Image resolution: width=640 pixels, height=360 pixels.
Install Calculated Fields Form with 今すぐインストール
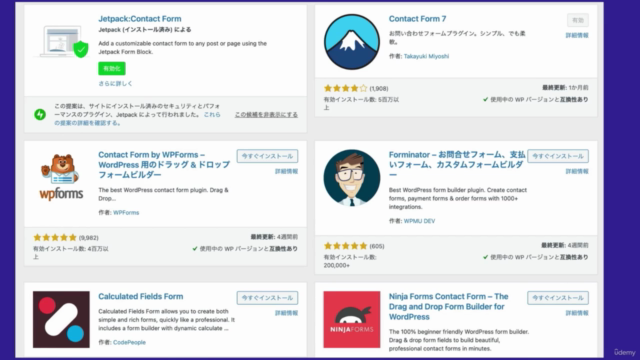coord(267,298)
